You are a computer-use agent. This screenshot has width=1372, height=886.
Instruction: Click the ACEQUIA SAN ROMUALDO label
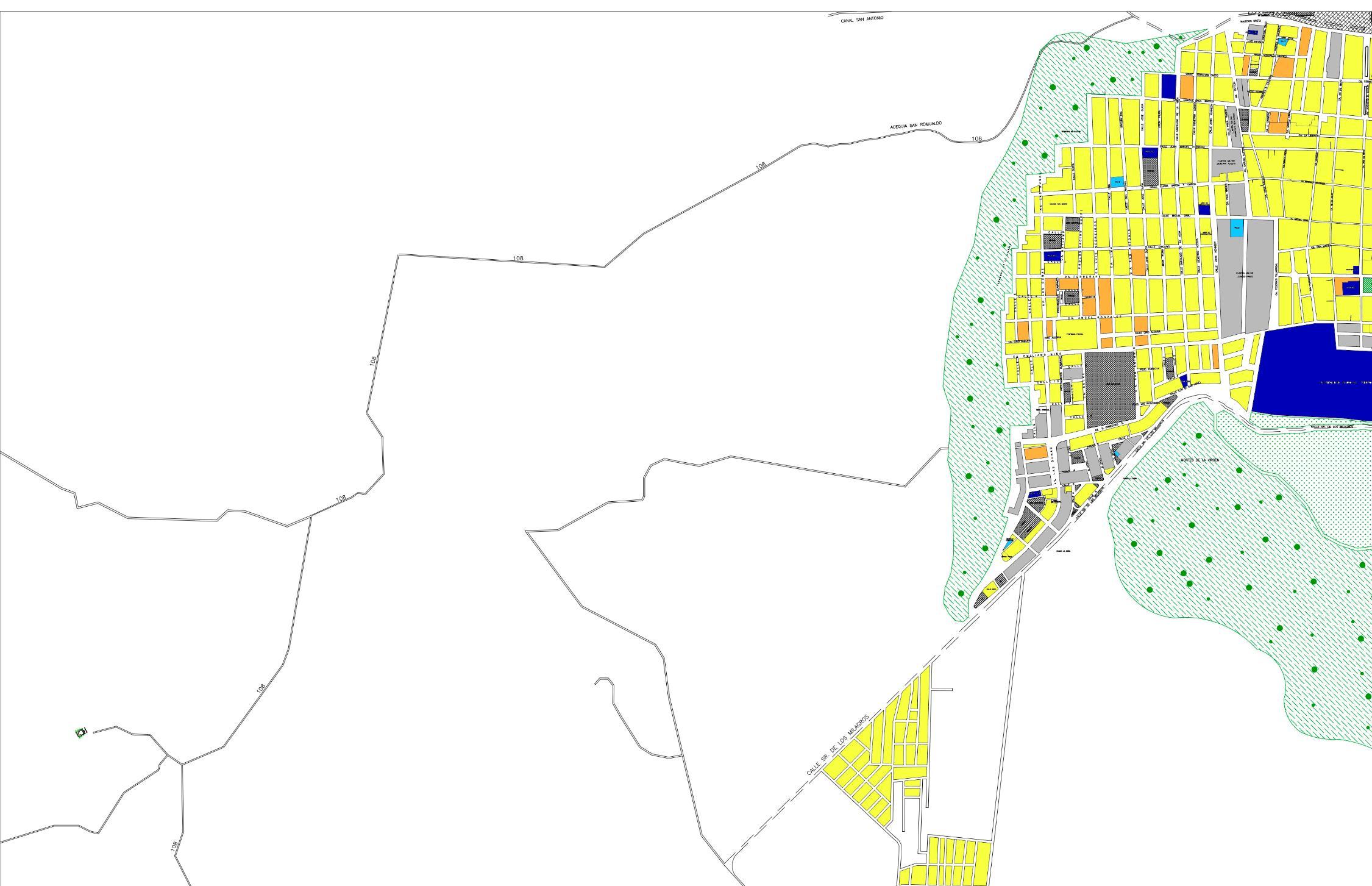click(915, 125)
